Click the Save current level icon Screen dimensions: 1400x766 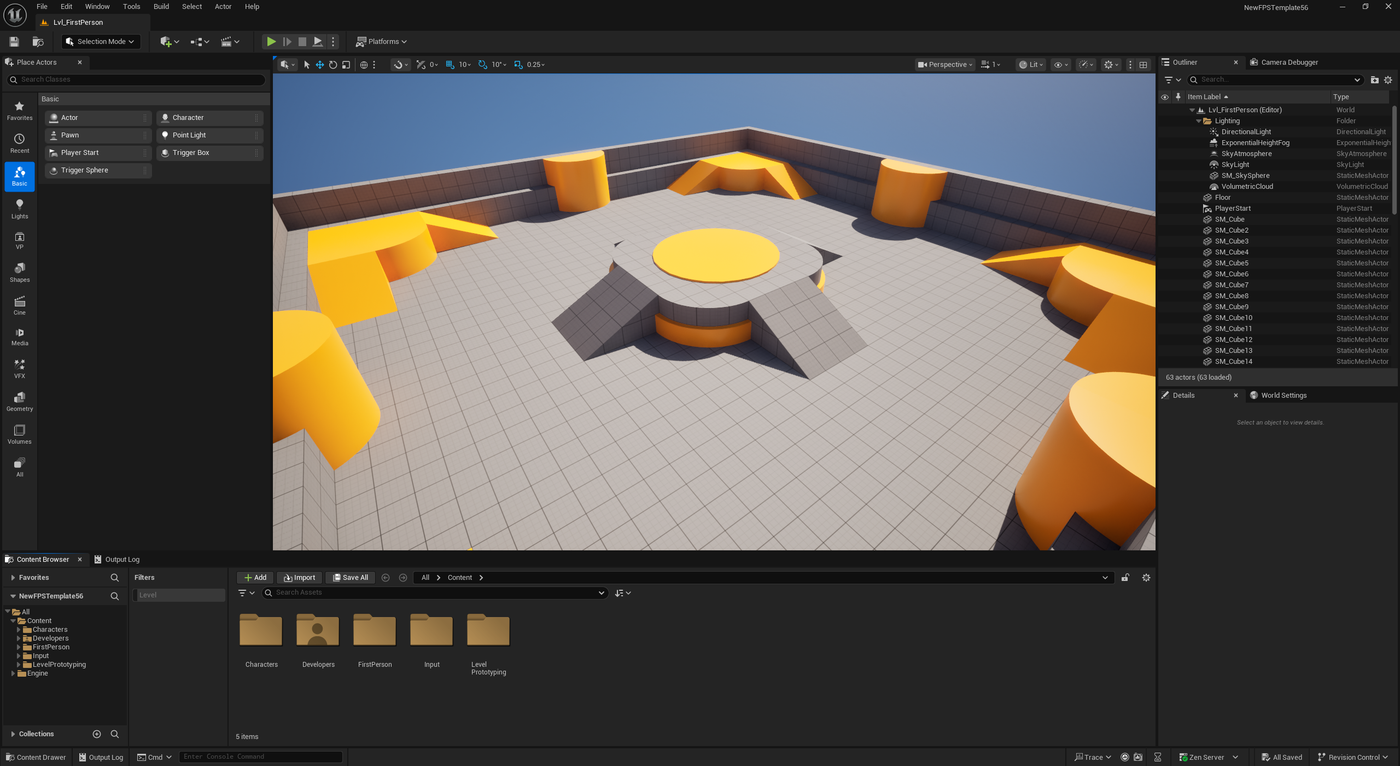point(14,42)
